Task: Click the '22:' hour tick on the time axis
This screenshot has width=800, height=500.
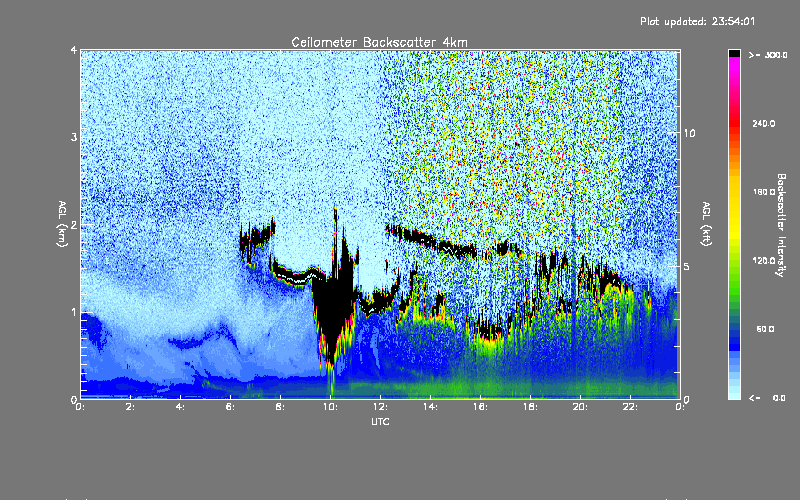Action: pos(630,407)
